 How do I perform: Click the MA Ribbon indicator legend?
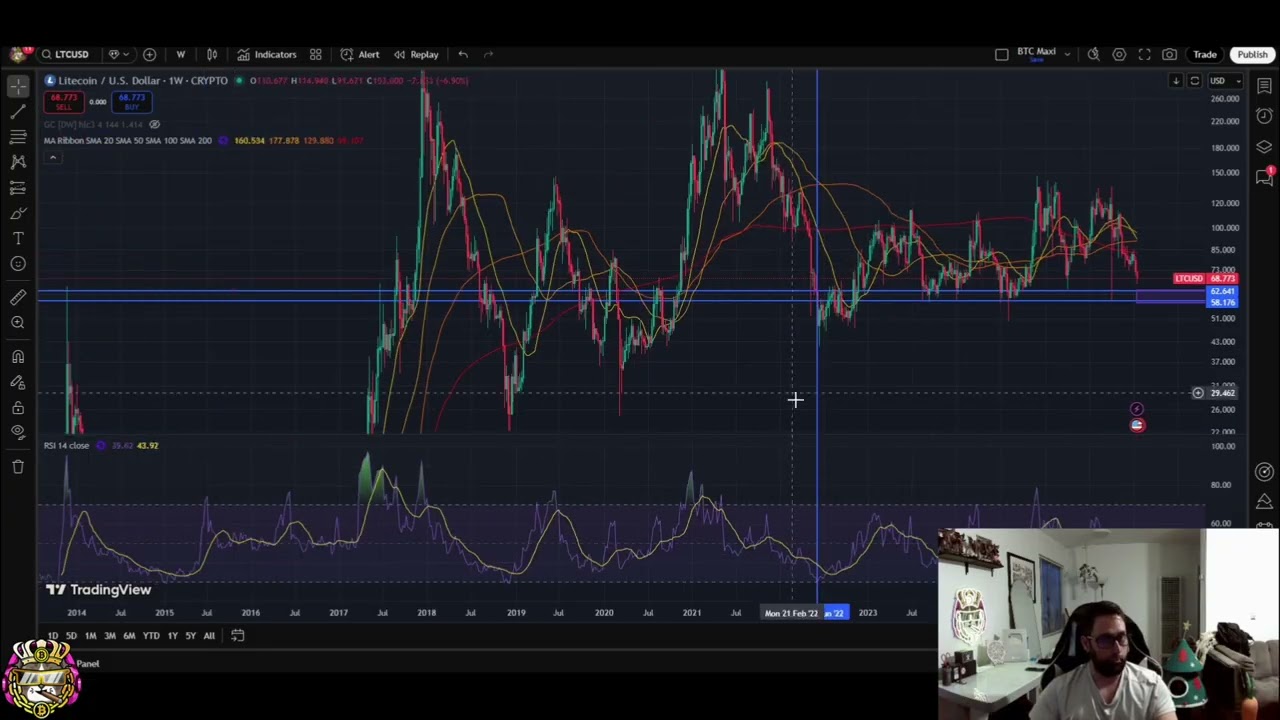(x=127, y=140)
